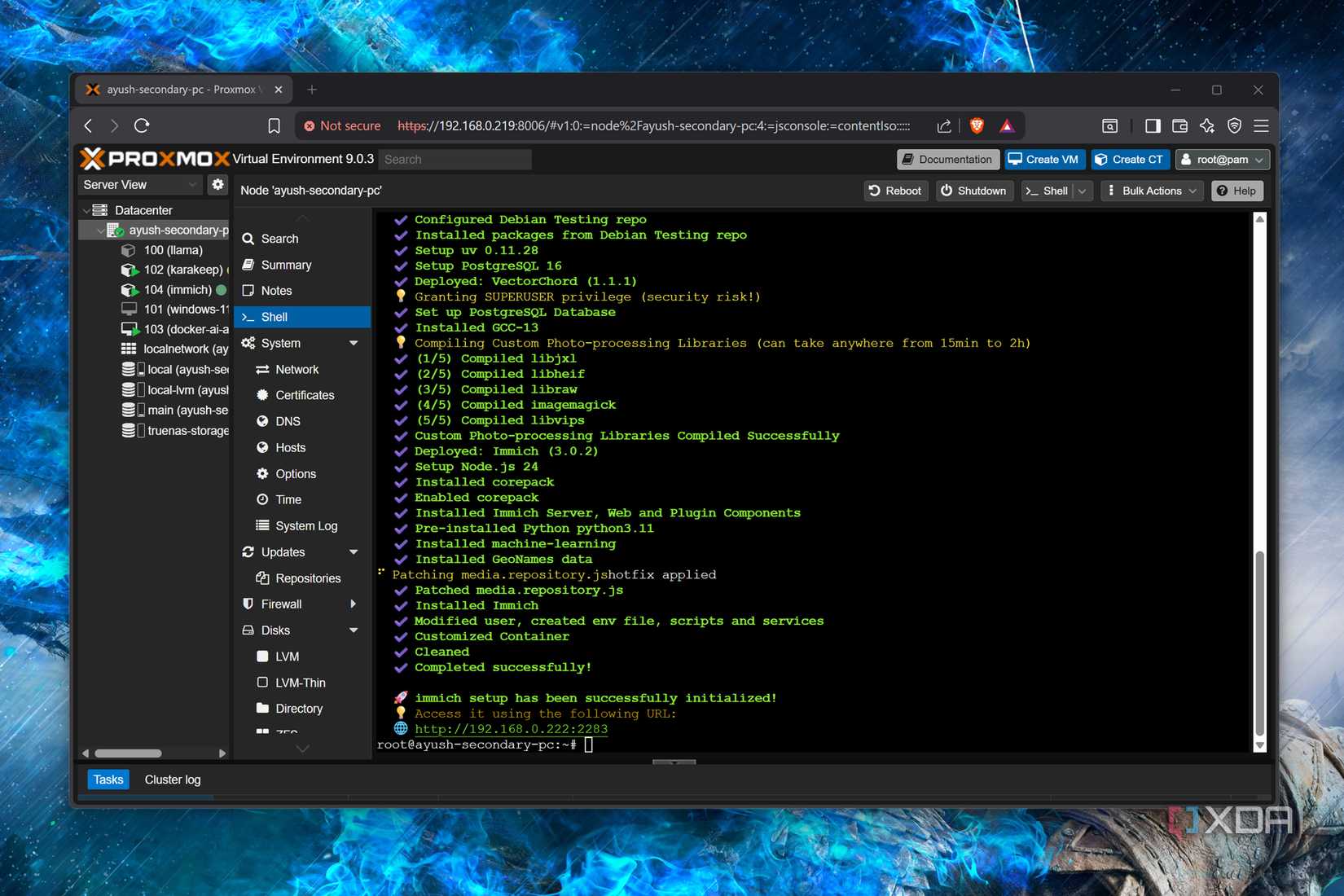Open the Brave Shields lion icon
1344x896 pixels.
(977, 125)
